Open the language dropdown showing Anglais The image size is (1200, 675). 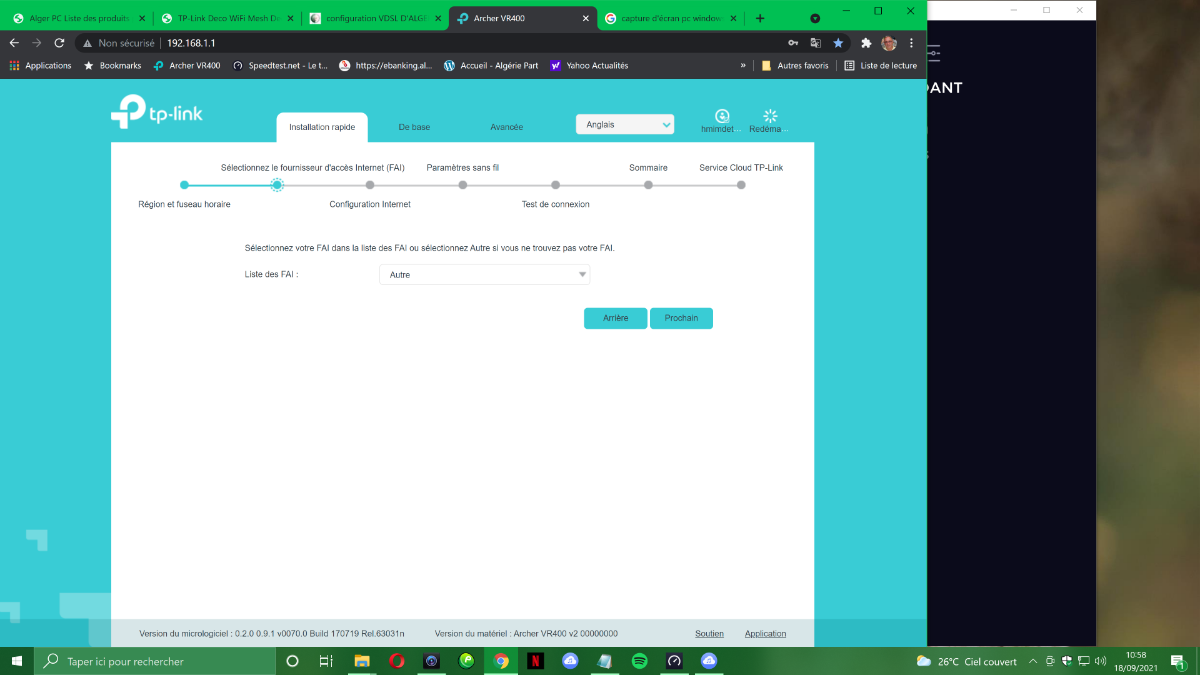[x=625, y=124]
